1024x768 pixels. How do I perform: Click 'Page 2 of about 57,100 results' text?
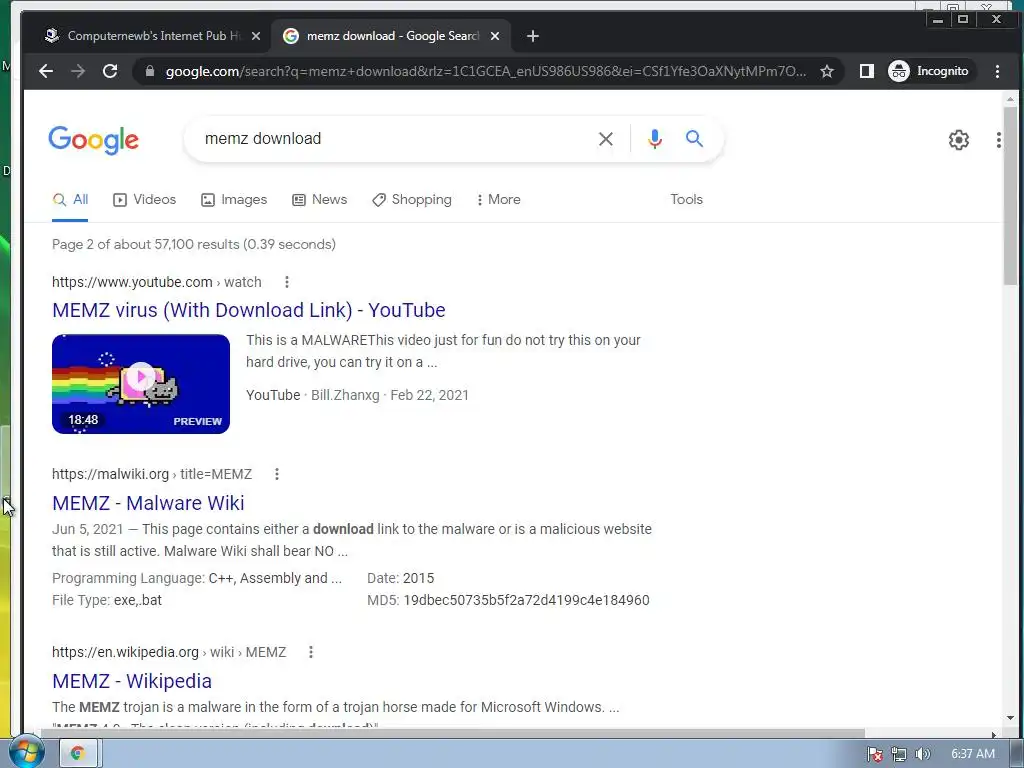(x=194, y=244)
